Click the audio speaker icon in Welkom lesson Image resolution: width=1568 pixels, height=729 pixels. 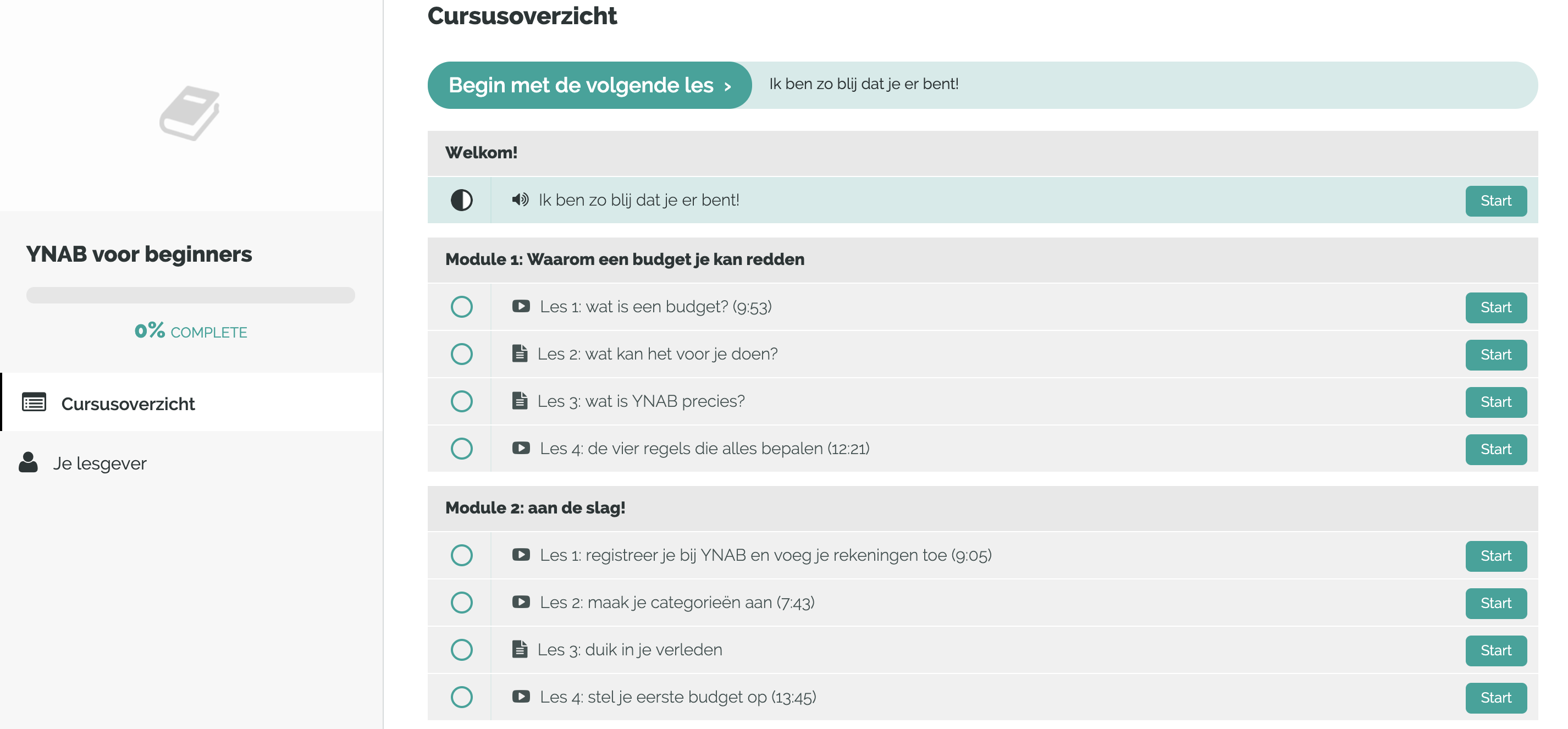click(x=520, y=200)
